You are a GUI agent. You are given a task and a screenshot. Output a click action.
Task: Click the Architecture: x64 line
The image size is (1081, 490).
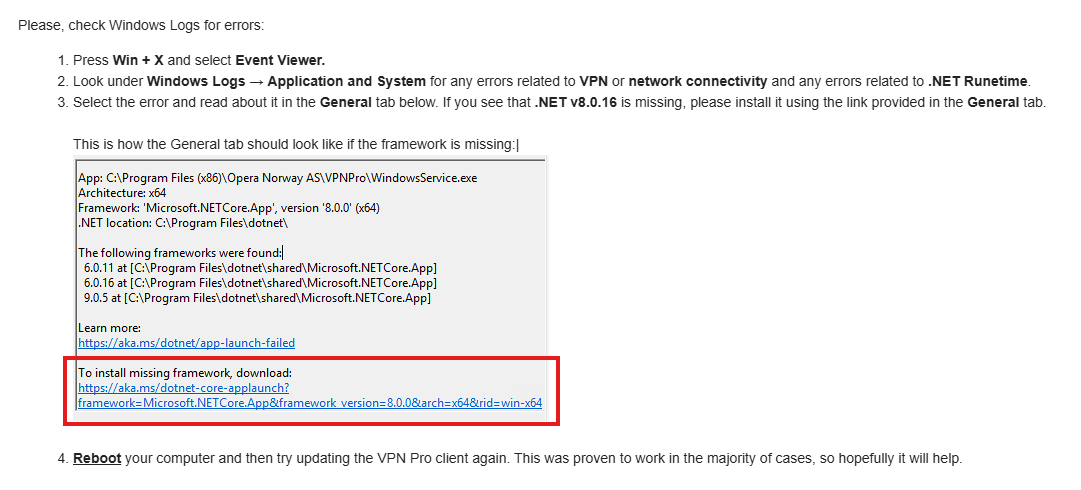point(122,193)
